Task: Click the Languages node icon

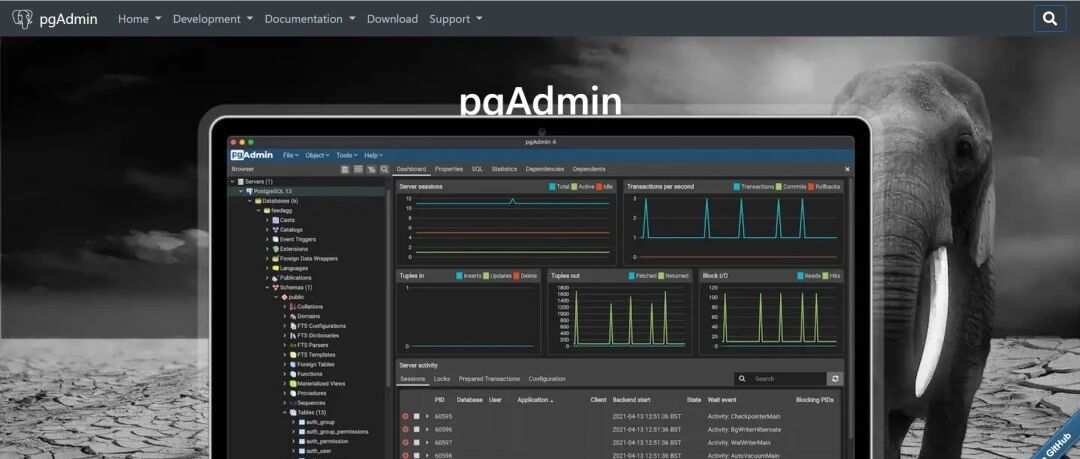Action: pos(276,268)
